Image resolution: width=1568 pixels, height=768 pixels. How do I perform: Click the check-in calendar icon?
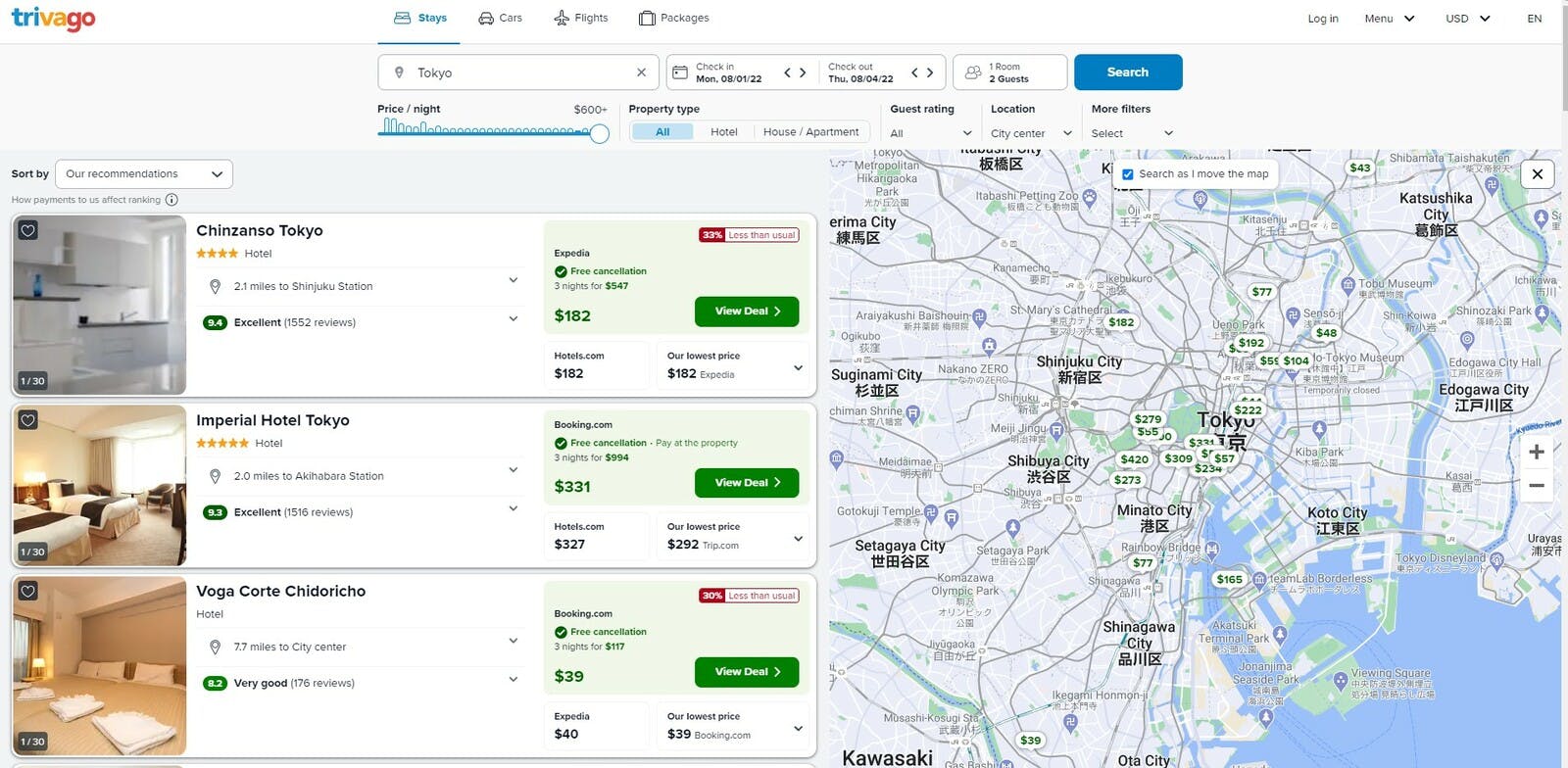click(680, 72)
